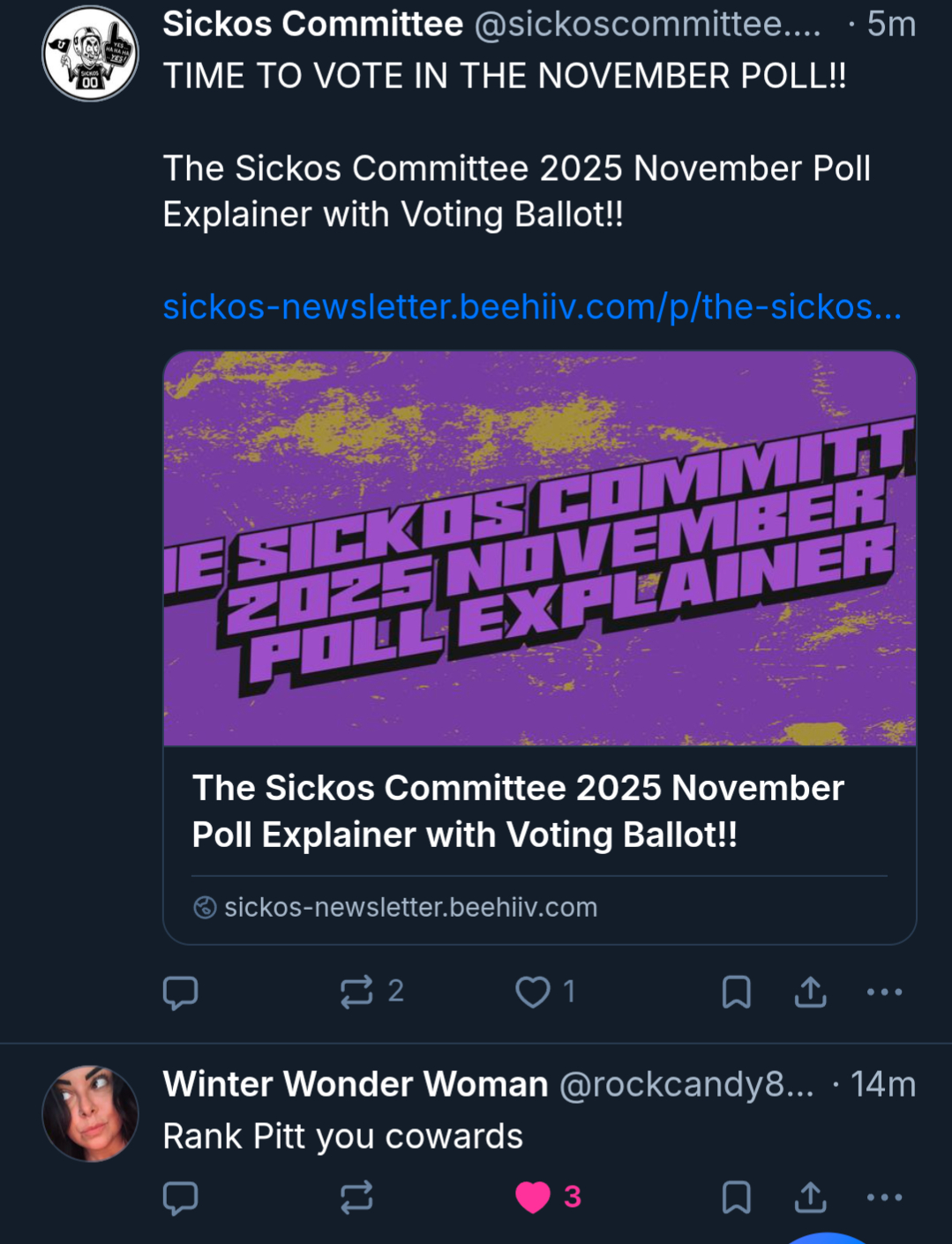Image resolution: width=952 pixels, height=1244 pixels.
Task: Repost the Rank Pitt you cowards post
Action: [x=357, y=1197]
